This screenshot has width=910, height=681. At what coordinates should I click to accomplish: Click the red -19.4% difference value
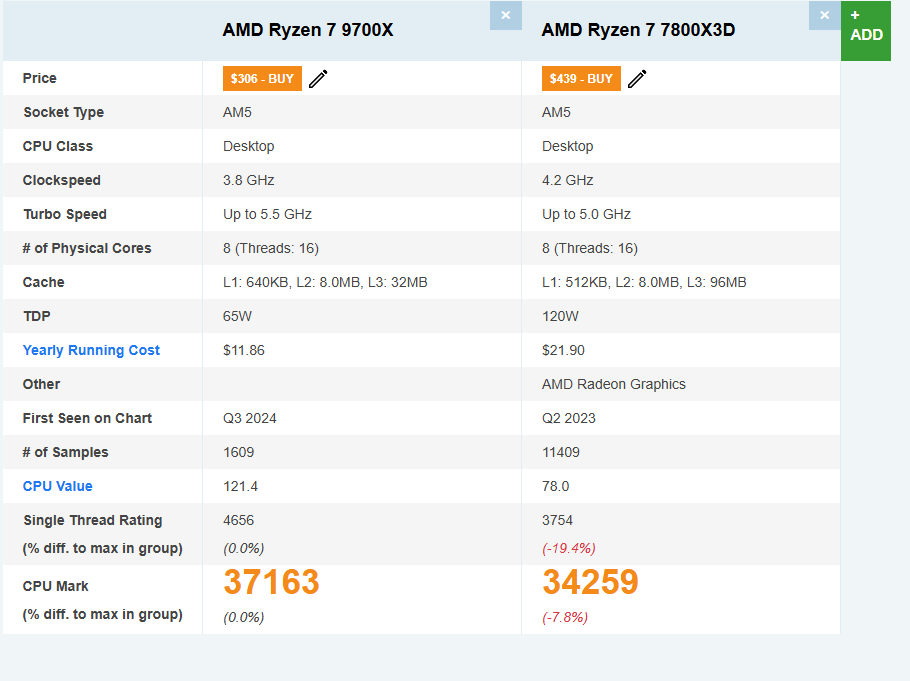[569, 548]
